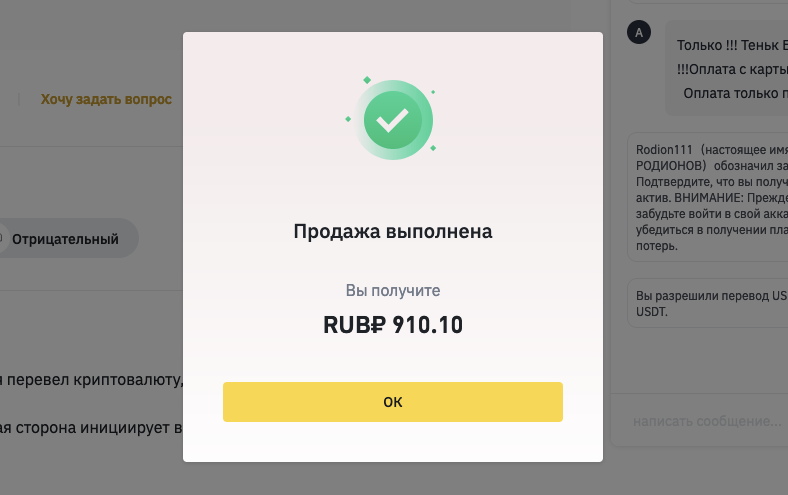Click the green checkmark success icon

click(392, 119)
